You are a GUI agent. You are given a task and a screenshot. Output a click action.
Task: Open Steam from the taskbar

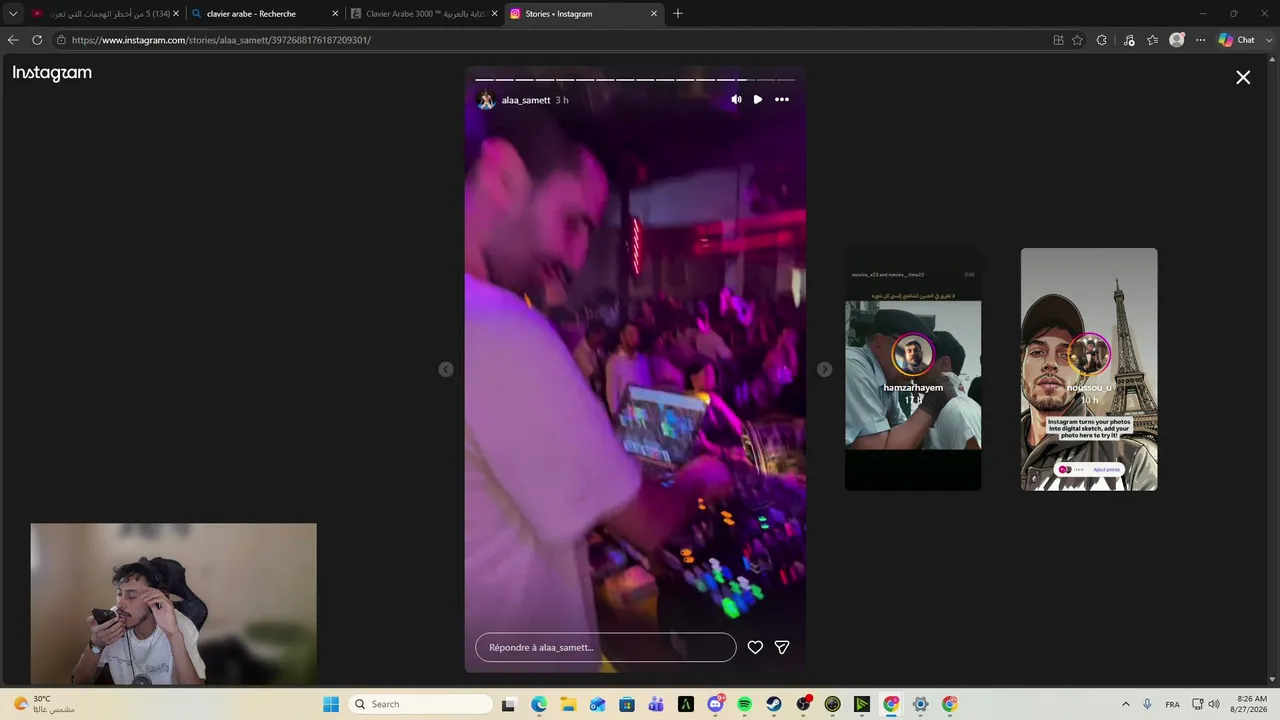(x=774, y=704)
